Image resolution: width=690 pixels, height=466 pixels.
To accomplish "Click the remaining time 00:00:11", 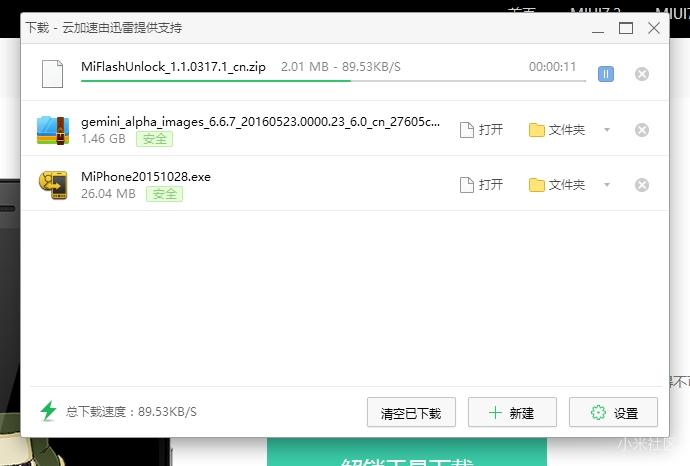I will click(x=552, y=67).
